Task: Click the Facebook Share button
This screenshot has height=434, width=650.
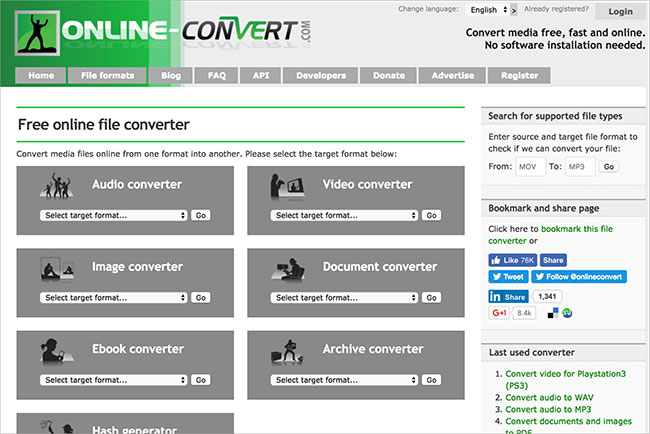Action: [553, 260]
